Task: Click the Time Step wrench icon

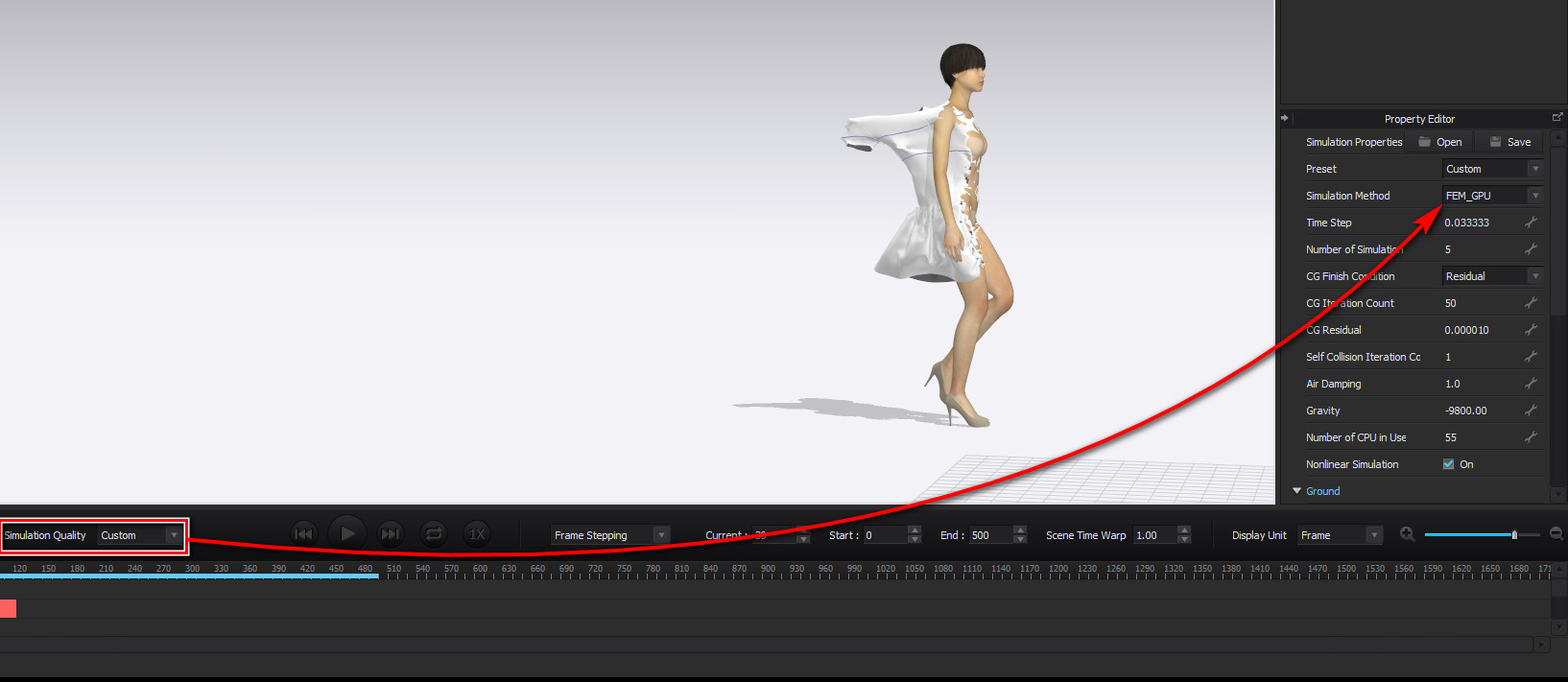Action: pos(1531,223)
